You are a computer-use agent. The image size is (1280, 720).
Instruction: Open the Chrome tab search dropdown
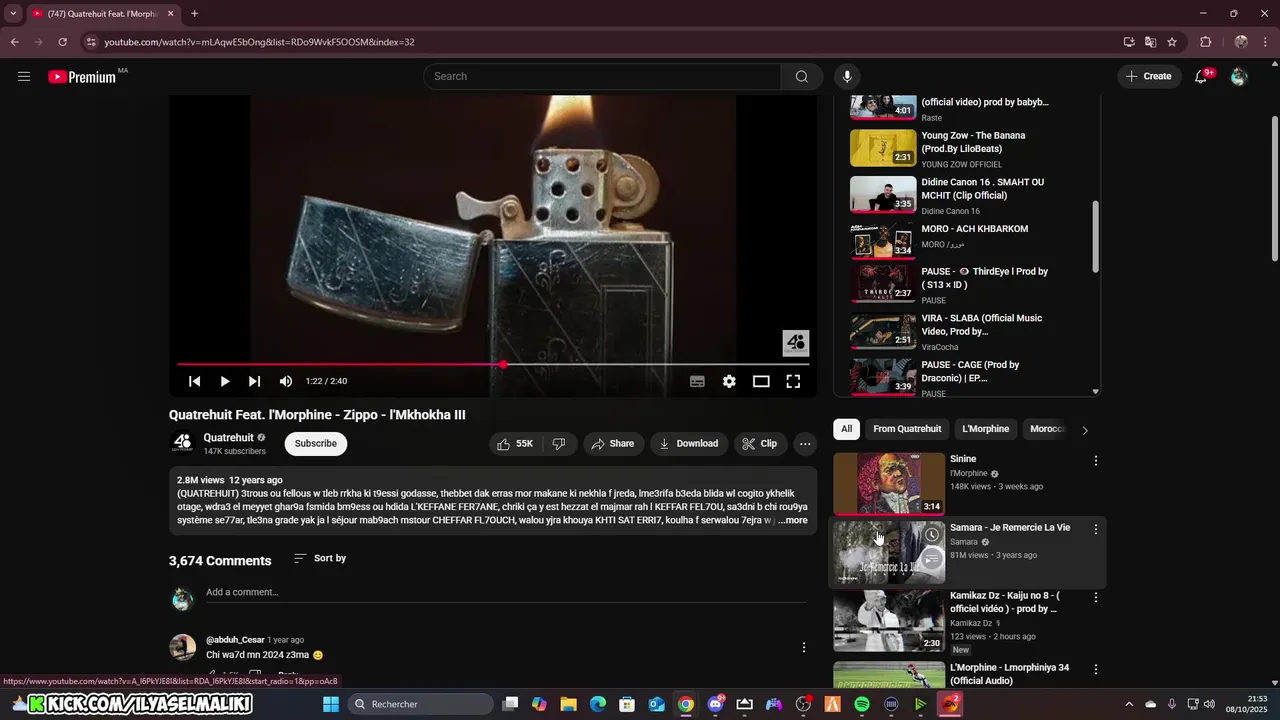click(x=13, y=14)
